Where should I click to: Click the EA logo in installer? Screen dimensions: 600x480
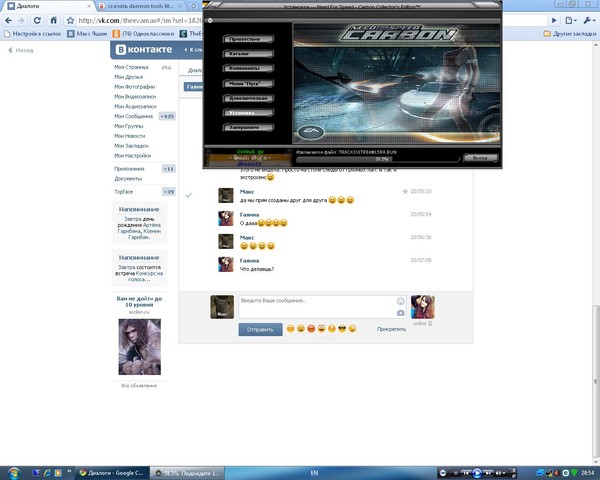311,132
